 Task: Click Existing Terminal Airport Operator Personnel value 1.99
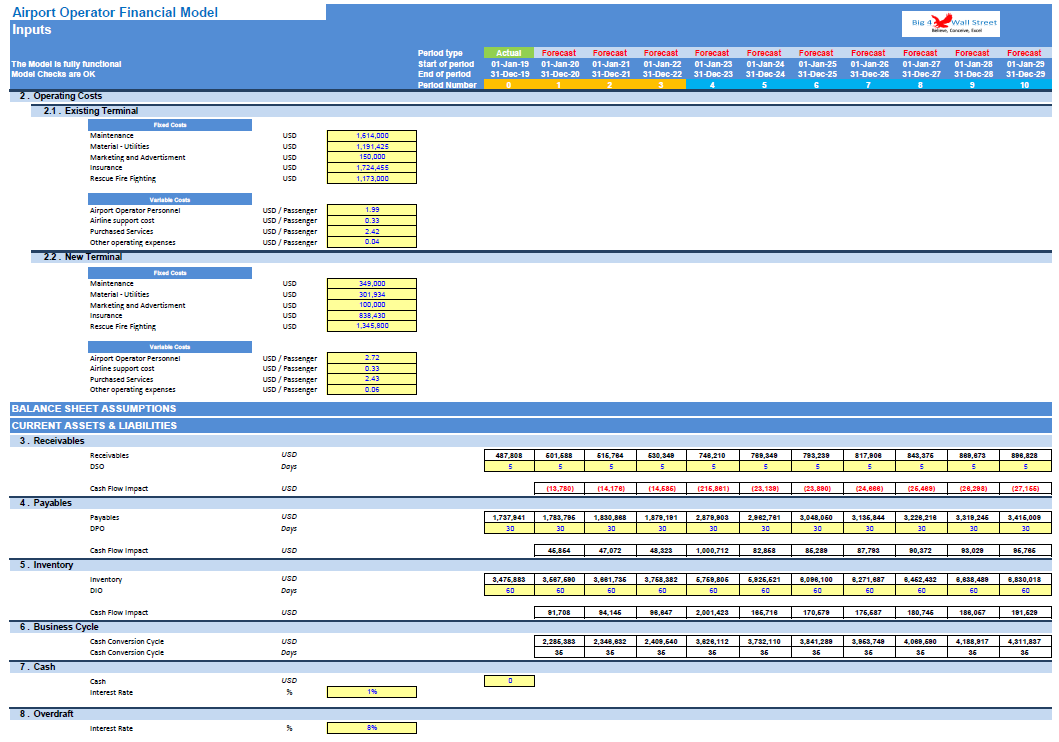point(371,210)
